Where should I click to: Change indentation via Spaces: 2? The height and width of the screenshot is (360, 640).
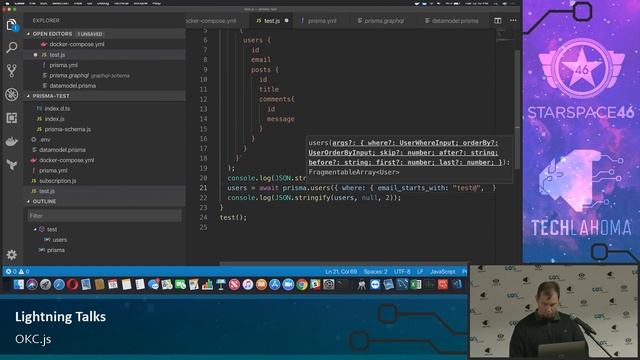point(376,271)
